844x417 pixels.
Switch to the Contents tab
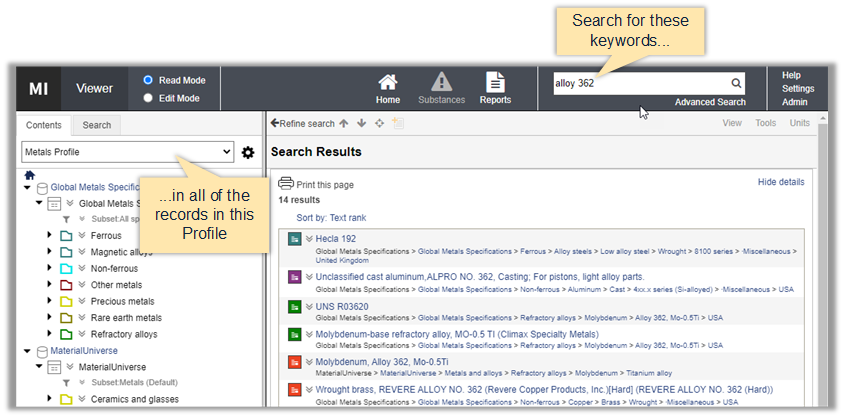(43, 125)
